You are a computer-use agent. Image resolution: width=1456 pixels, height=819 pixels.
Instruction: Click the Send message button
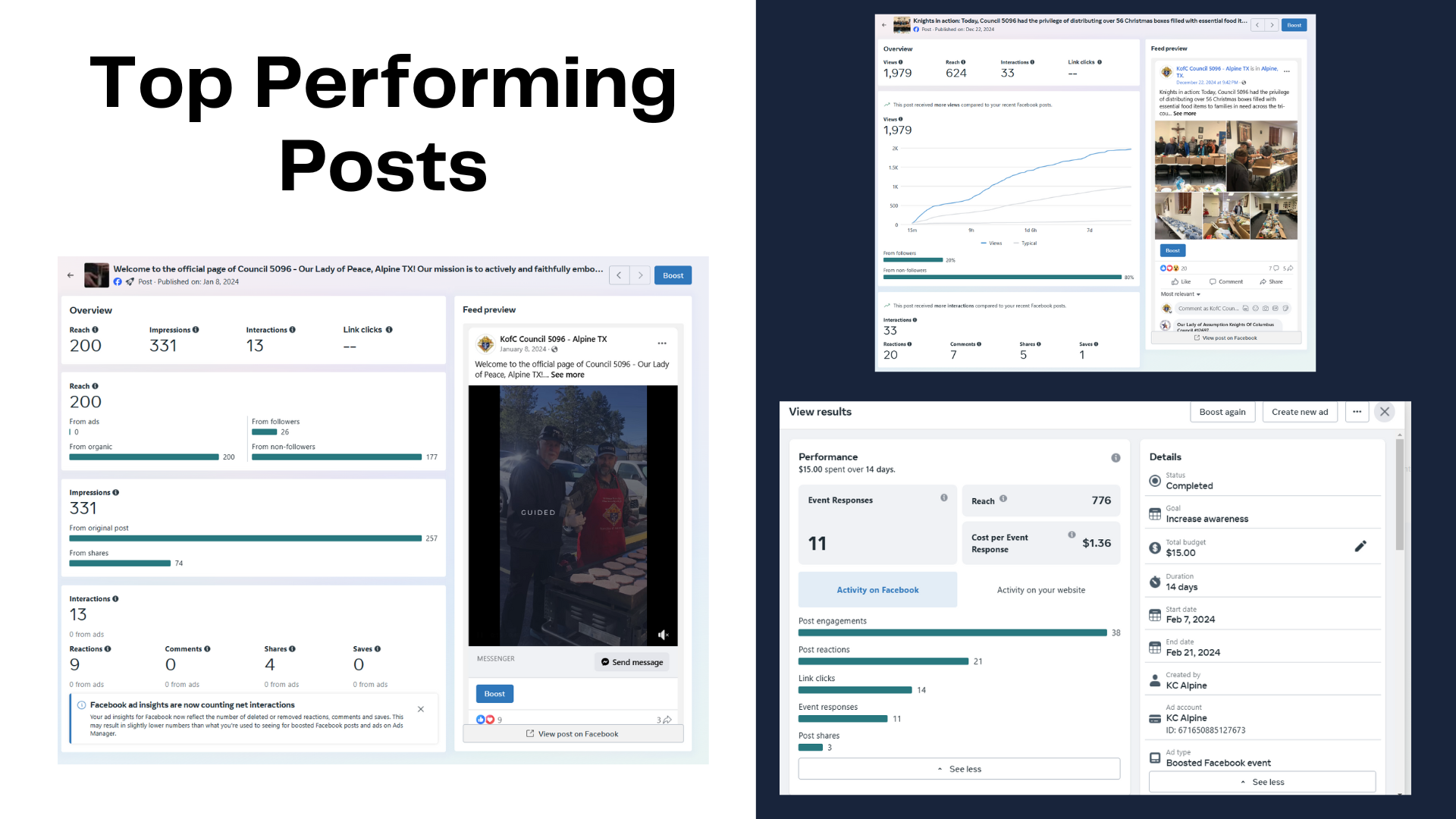click(632, 662)
